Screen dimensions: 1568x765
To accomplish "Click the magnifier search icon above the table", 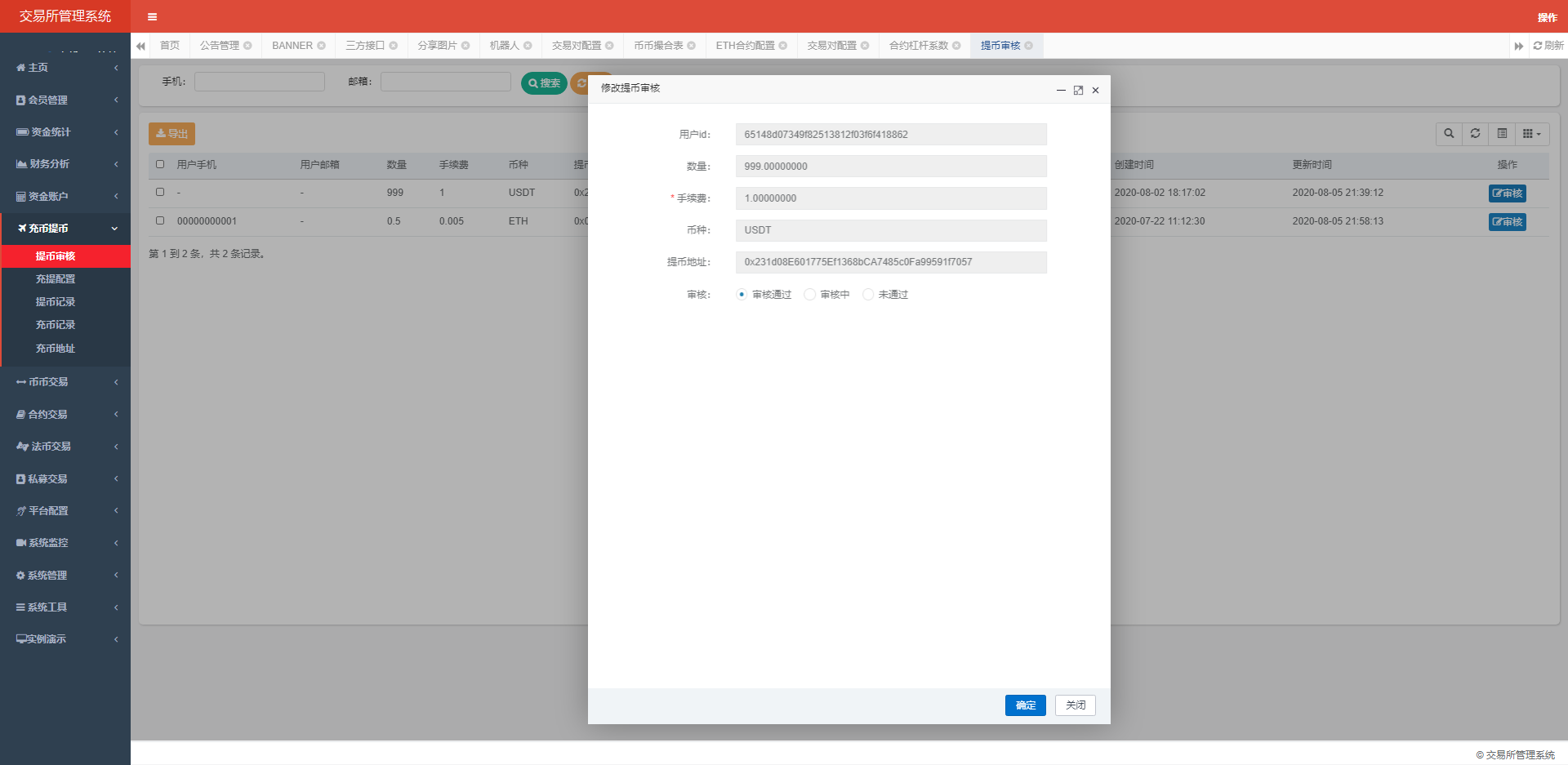I will pyautogui.click(x=1449, y=134).
